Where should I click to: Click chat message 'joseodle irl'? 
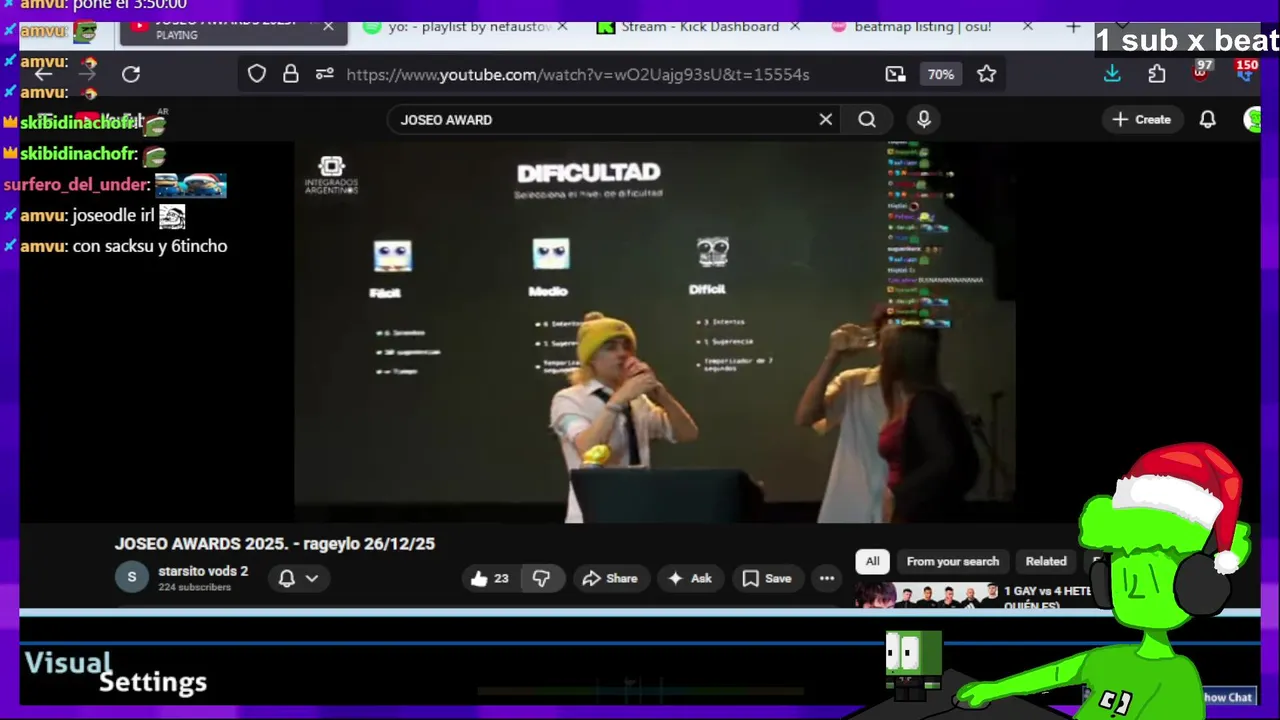click(113, 215)
